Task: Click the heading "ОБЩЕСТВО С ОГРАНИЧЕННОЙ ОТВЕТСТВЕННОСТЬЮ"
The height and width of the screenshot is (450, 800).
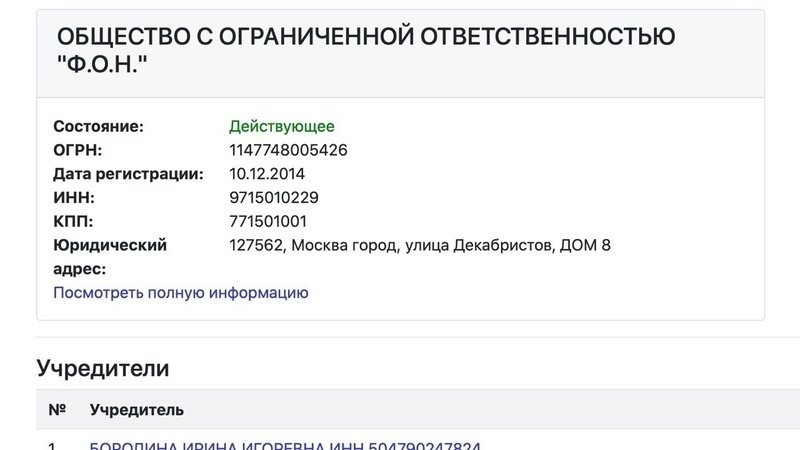Action: pyautogui.click(x=366, y=37)
